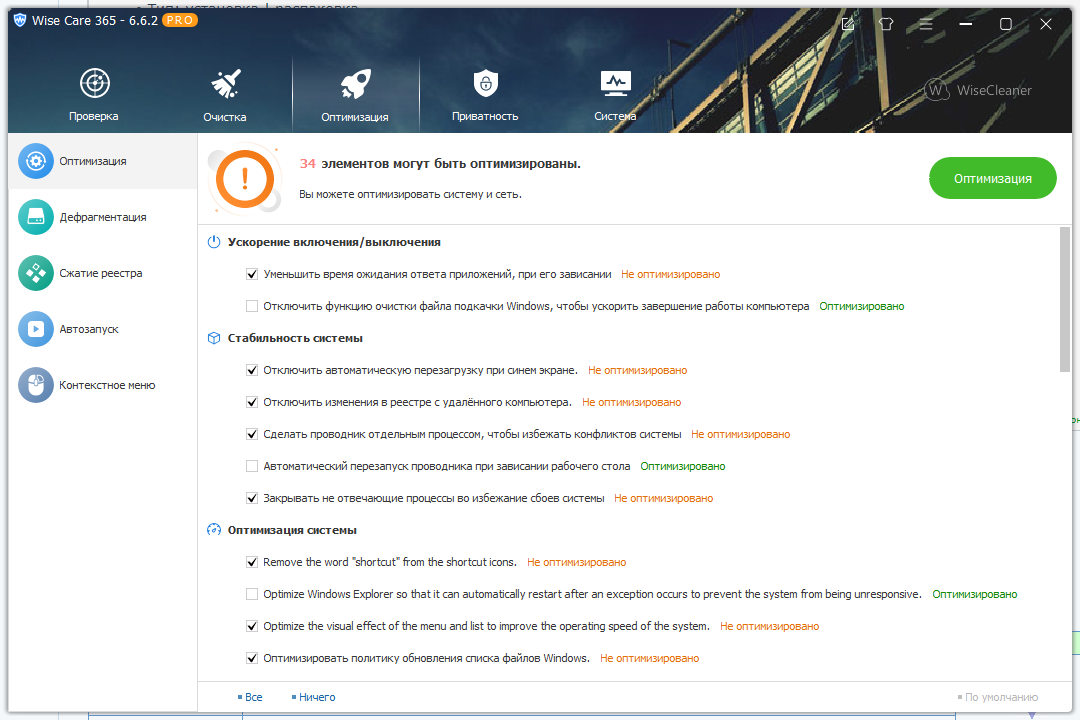The image size is (1080, 720).
Task: Uncheck Optimize the visual effect of menu
Action: 252,626
